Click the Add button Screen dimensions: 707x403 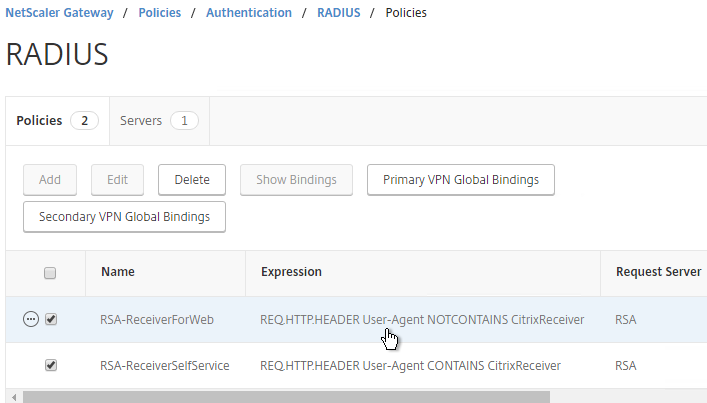[50, 180]
